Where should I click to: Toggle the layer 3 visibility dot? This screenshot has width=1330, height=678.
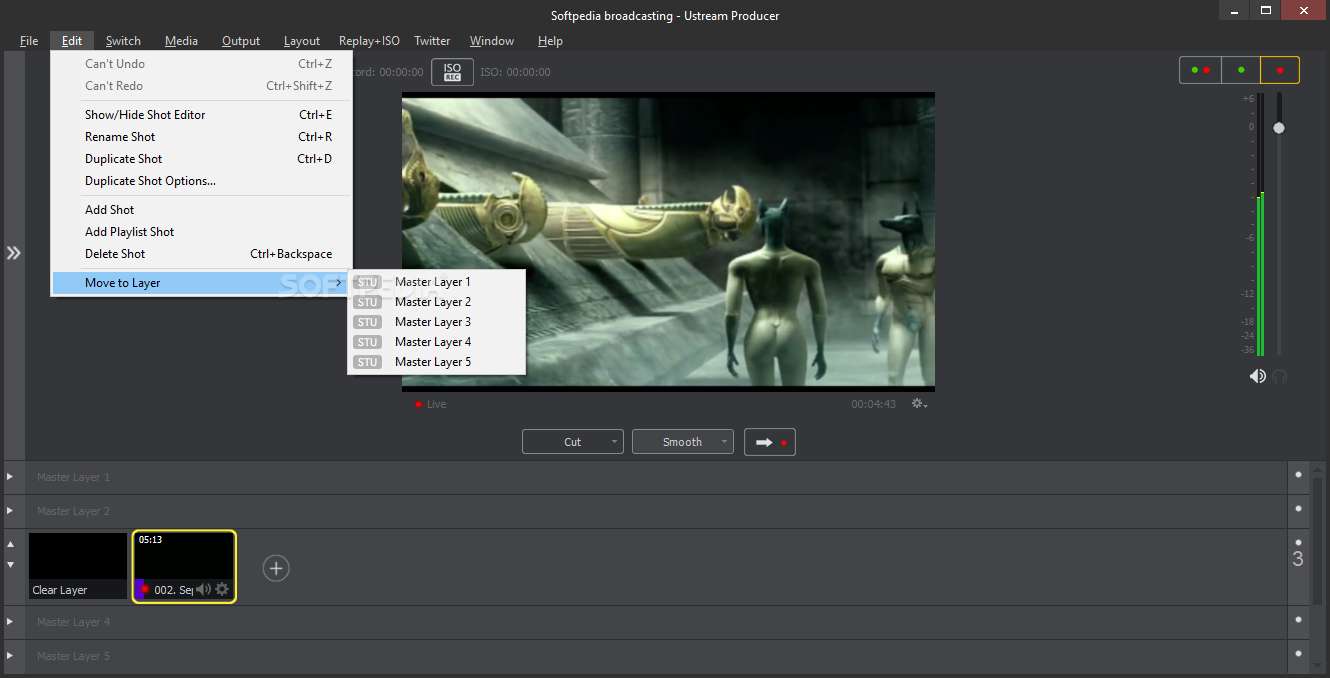[1298, 543]
